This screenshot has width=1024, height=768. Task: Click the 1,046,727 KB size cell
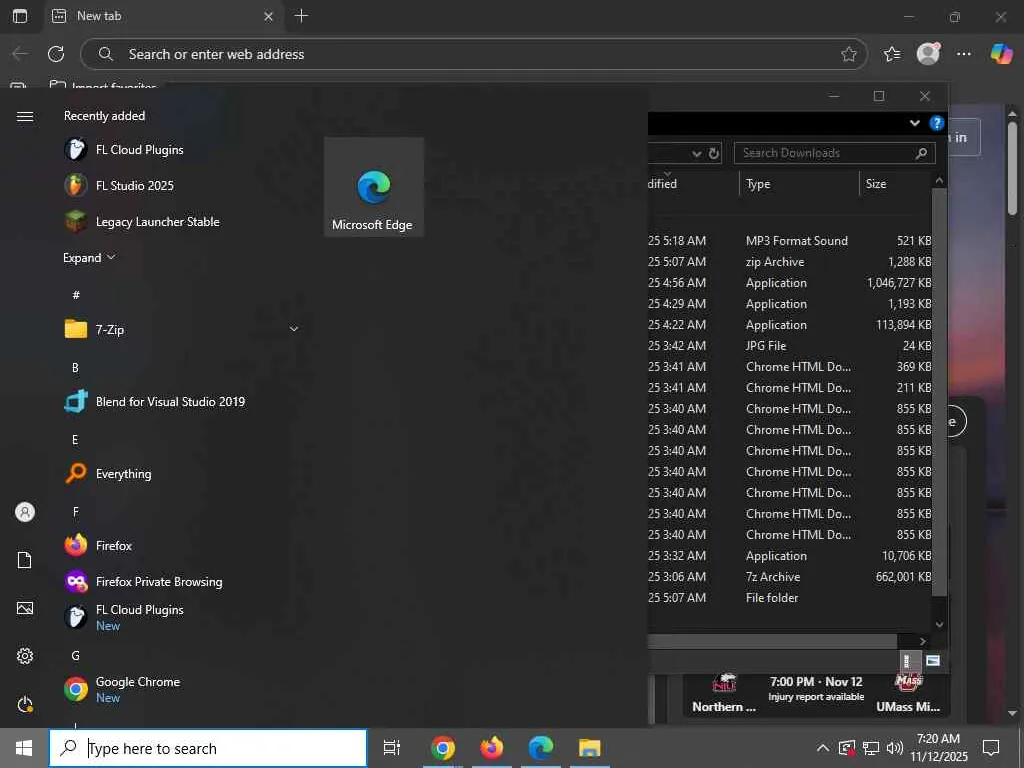pyautogui.click(x=899, y=283)
